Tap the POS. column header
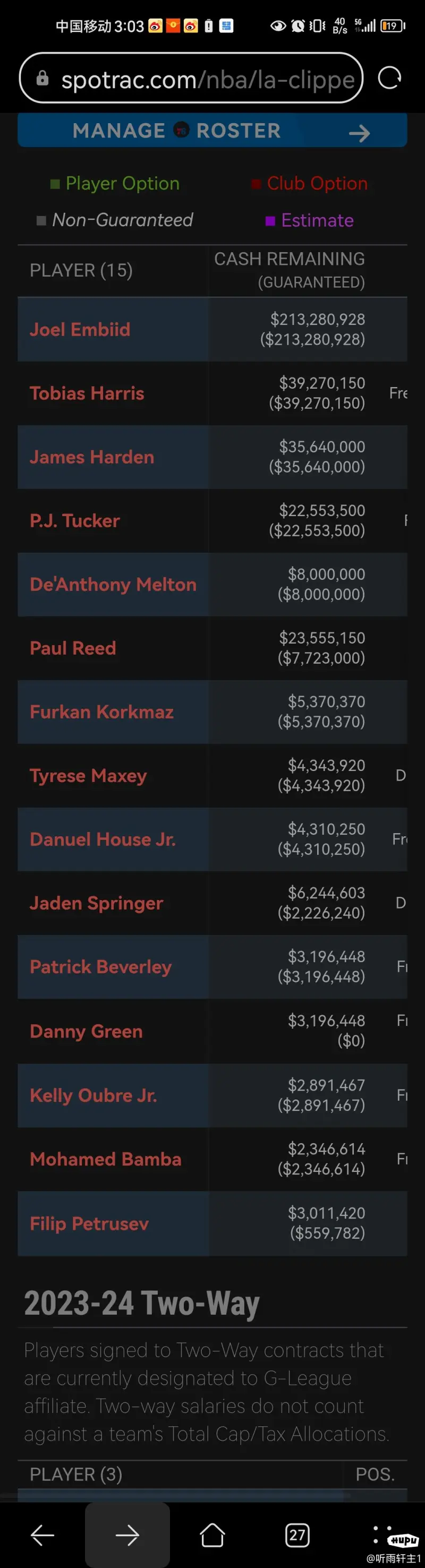Screen dimensions: 425x1568 [x=375, y=1473]
